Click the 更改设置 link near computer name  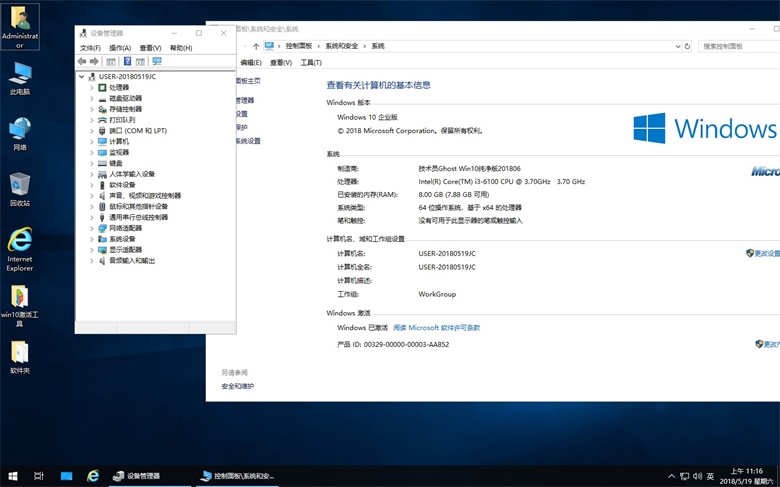click(x=765, y=254)
